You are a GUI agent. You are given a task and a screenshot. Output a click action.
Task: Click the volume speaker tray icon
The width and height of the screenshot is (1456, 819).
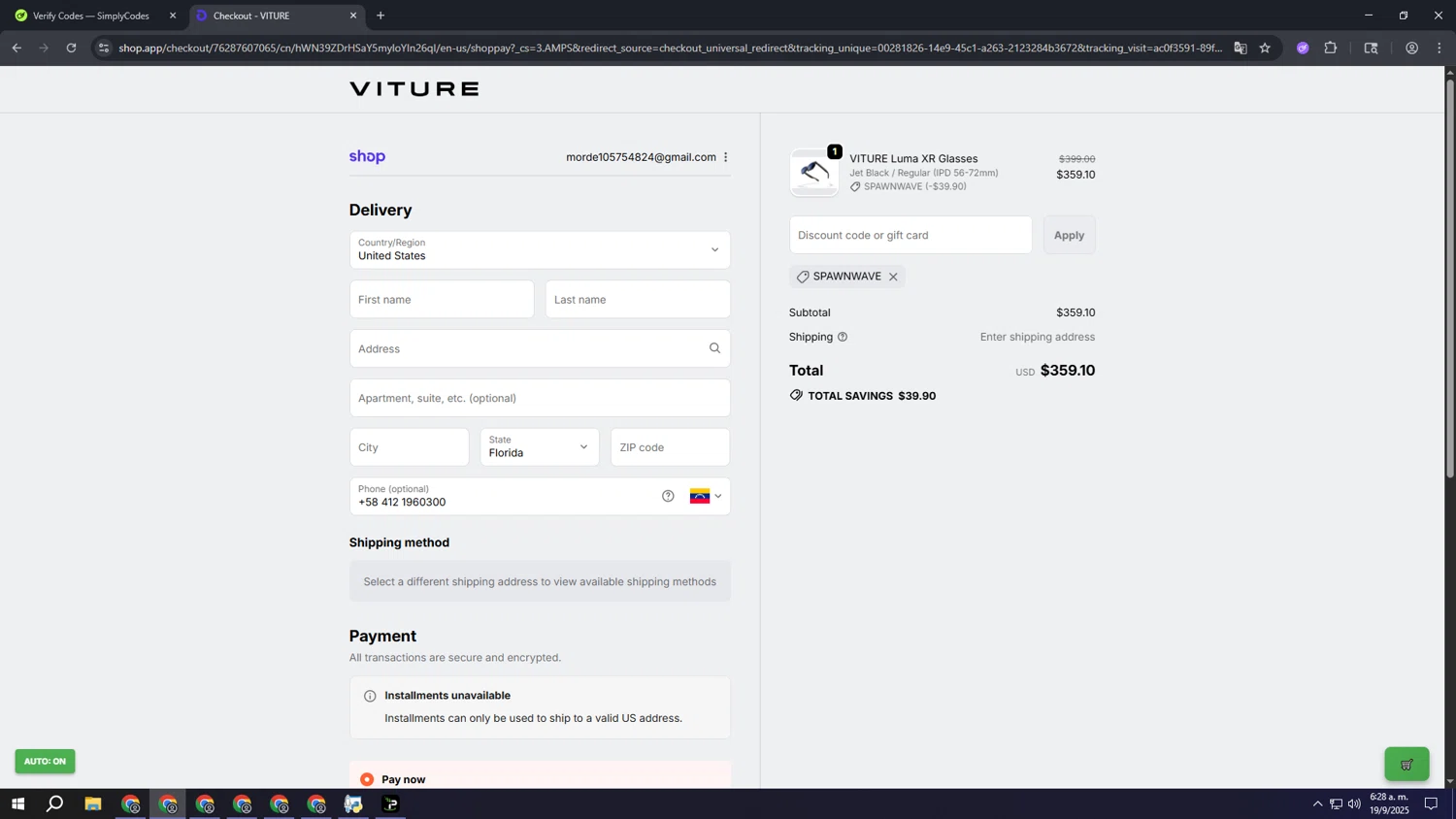pos(1354,803)
